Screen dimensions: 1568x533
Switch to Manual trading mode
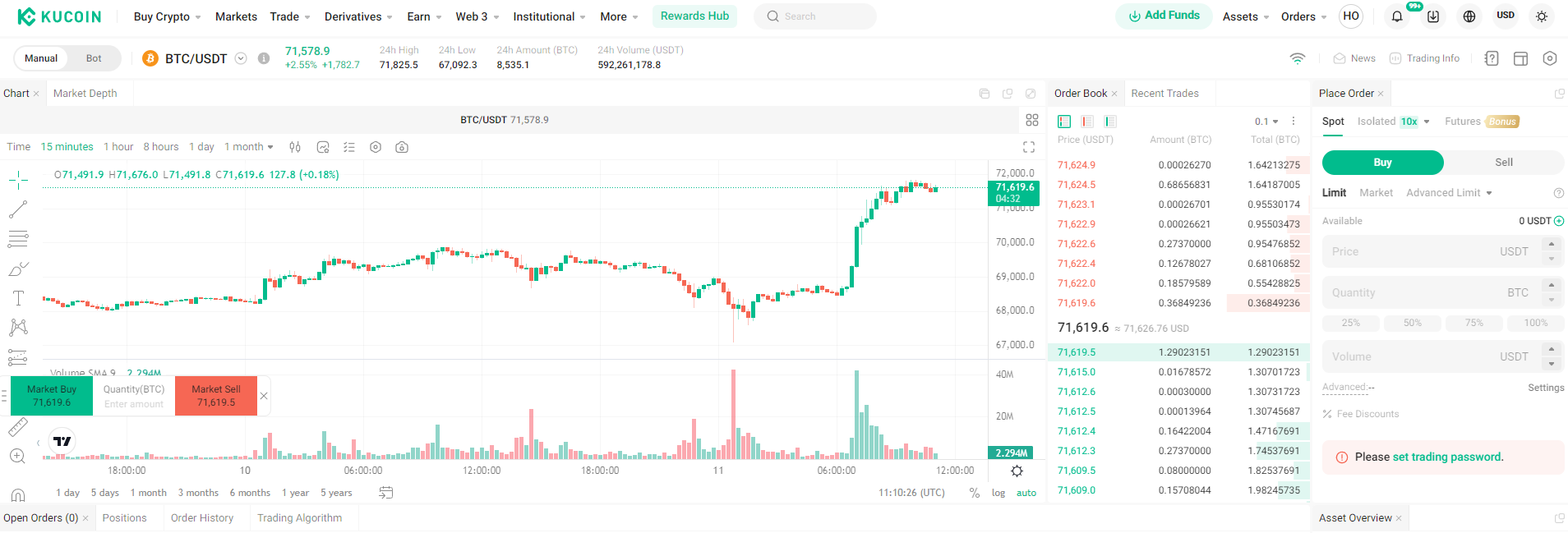tap(41, 58)
